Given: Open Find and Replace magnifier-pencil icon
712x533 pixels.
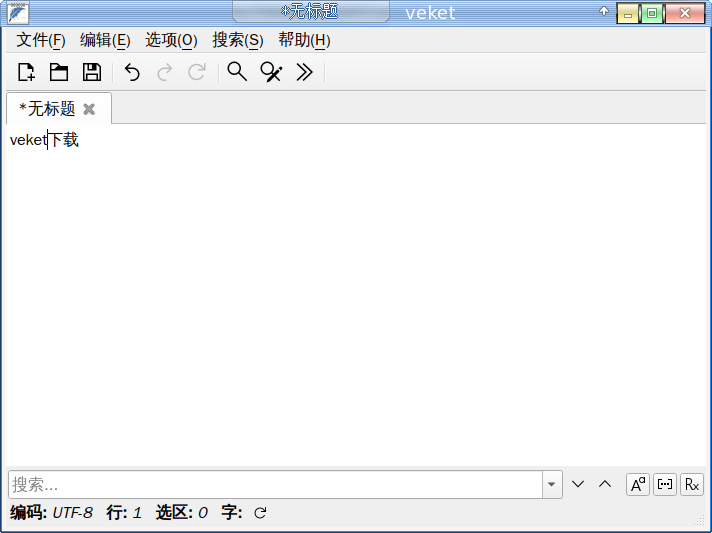Looking at the screenshot, I should 271,72.
